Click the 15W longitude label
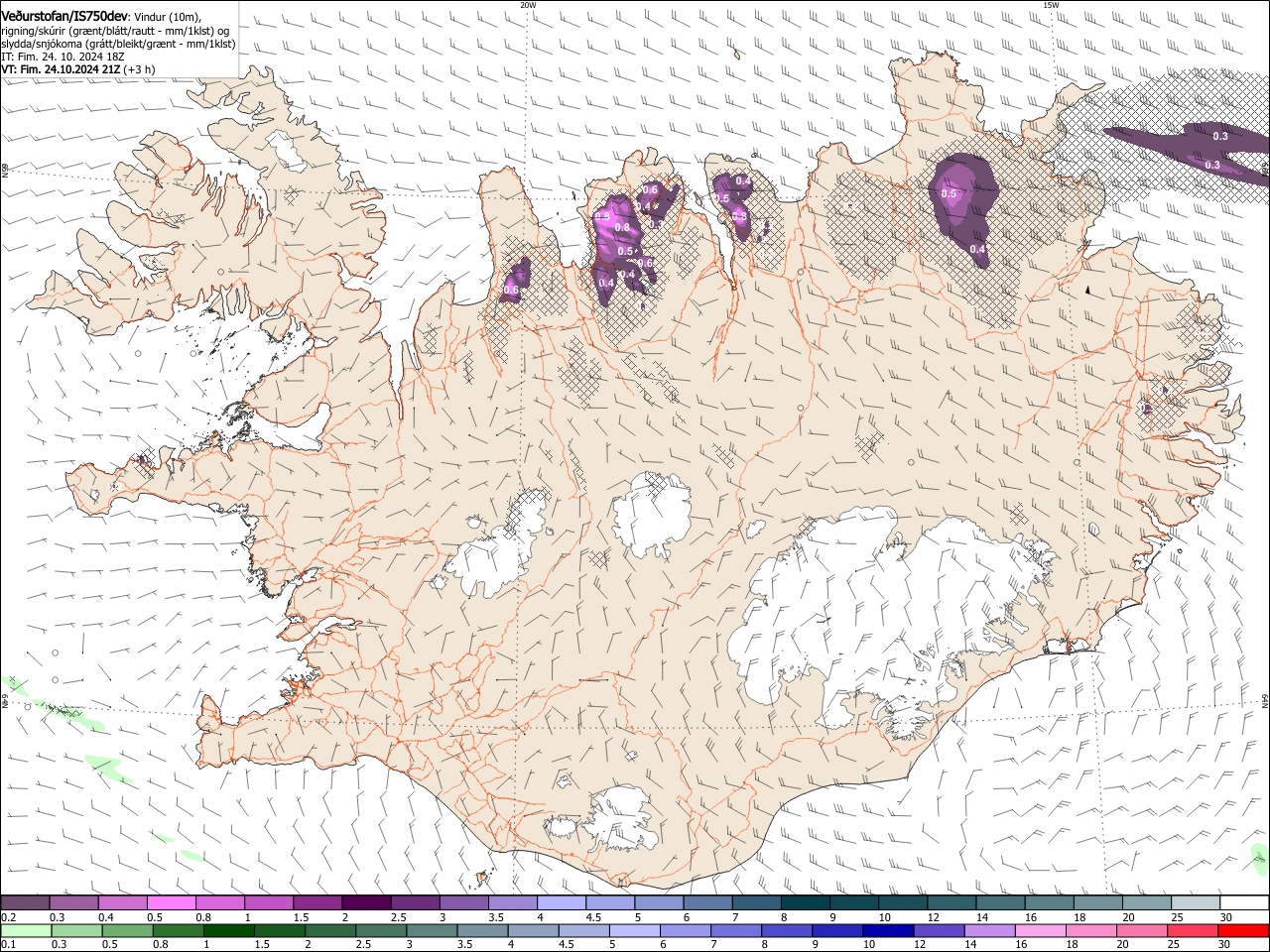1270x952 pixels. point(1051,4)
